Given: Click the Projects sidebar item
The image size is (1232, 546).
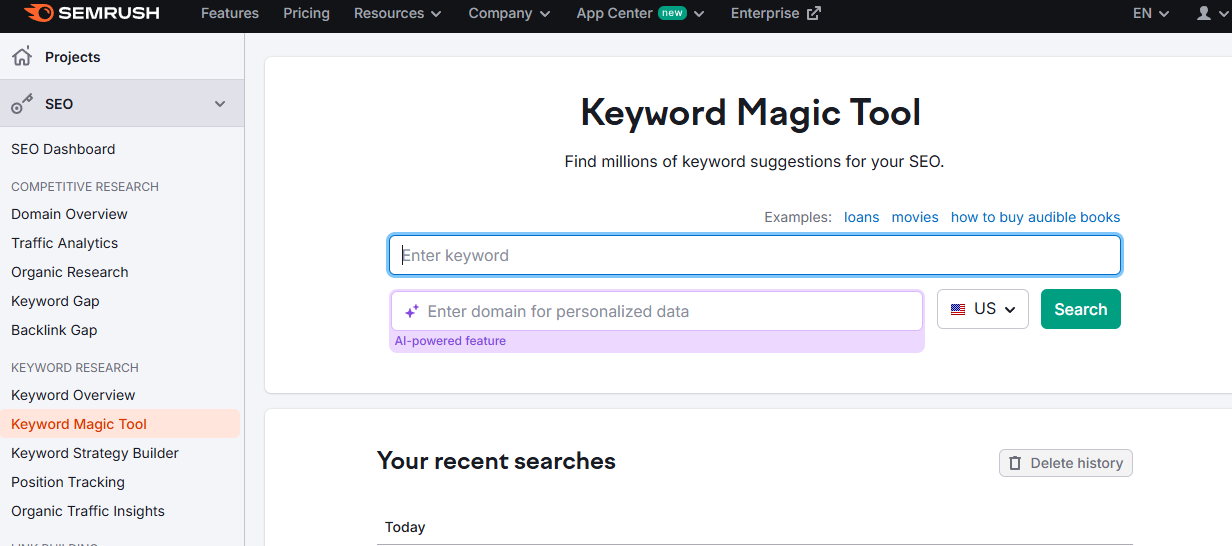Looking at the screenshot, I should [x=122, y=57].
